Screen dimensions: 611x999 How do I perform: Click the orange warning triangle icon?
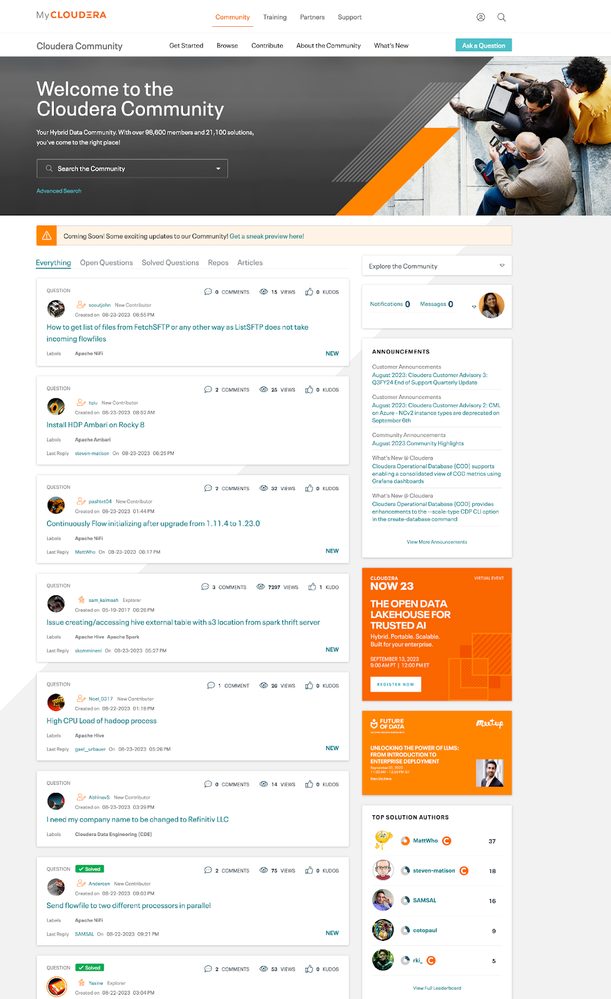47,236
